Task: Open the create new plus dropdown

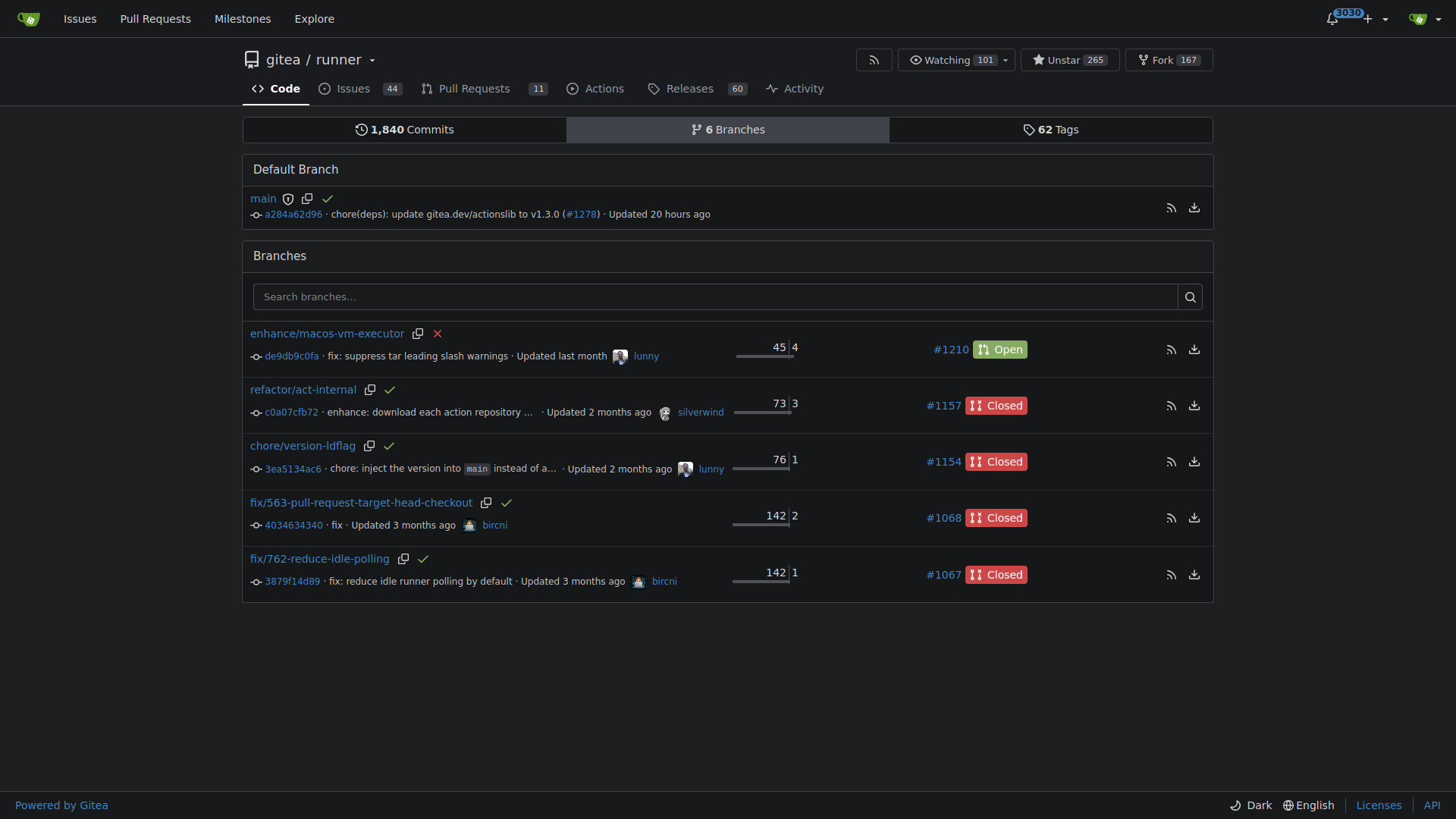Action: click(1376, 19)
